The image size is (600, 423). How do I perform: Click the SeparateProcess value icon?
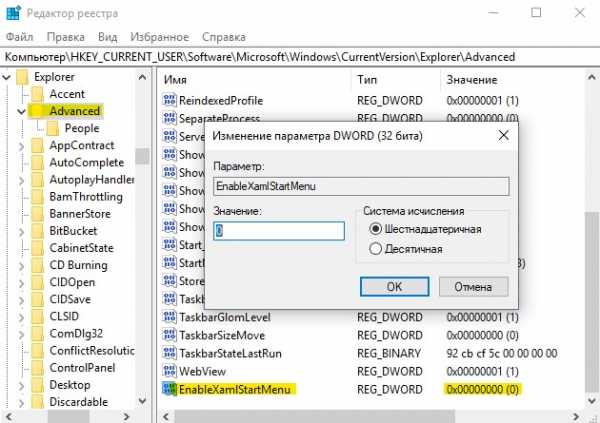(169, 118)
